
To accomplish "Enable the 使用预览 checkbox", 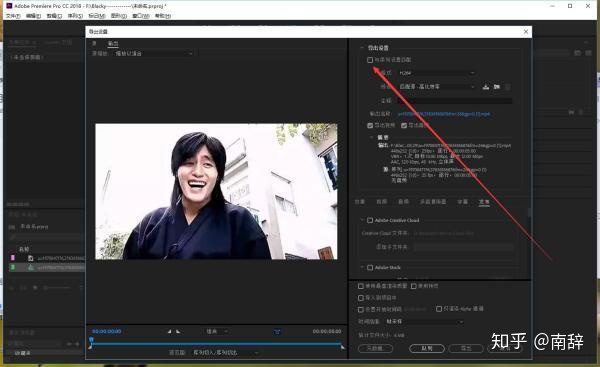I will (414, 286).
